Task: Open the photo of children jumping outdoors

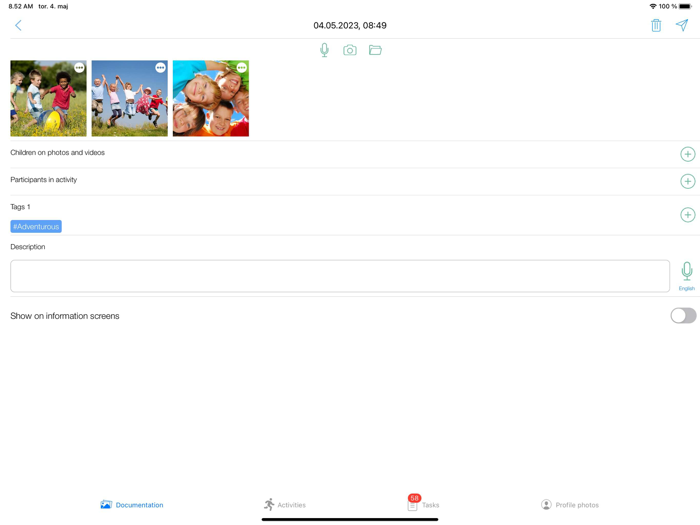Action: coord(129,98)
